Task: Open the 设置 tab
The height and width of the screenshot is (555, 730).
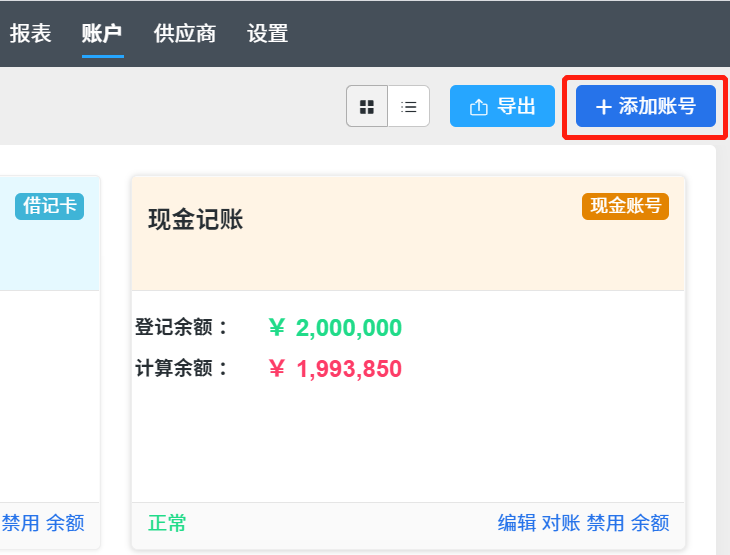Action: click(268, 34)
